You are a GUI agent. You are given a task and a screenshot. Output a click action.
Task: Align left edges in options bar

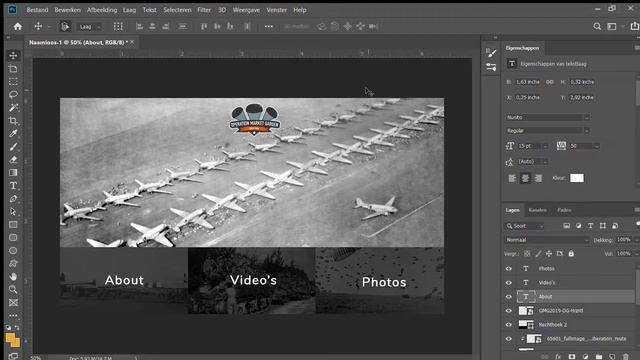tap(139, 27)
